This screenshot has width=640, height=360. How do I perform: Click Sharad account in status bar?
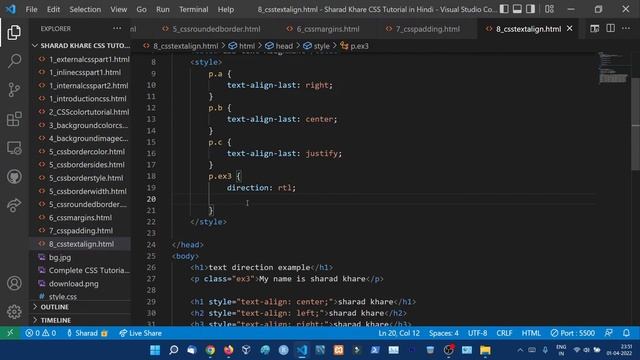click(87, 333)
